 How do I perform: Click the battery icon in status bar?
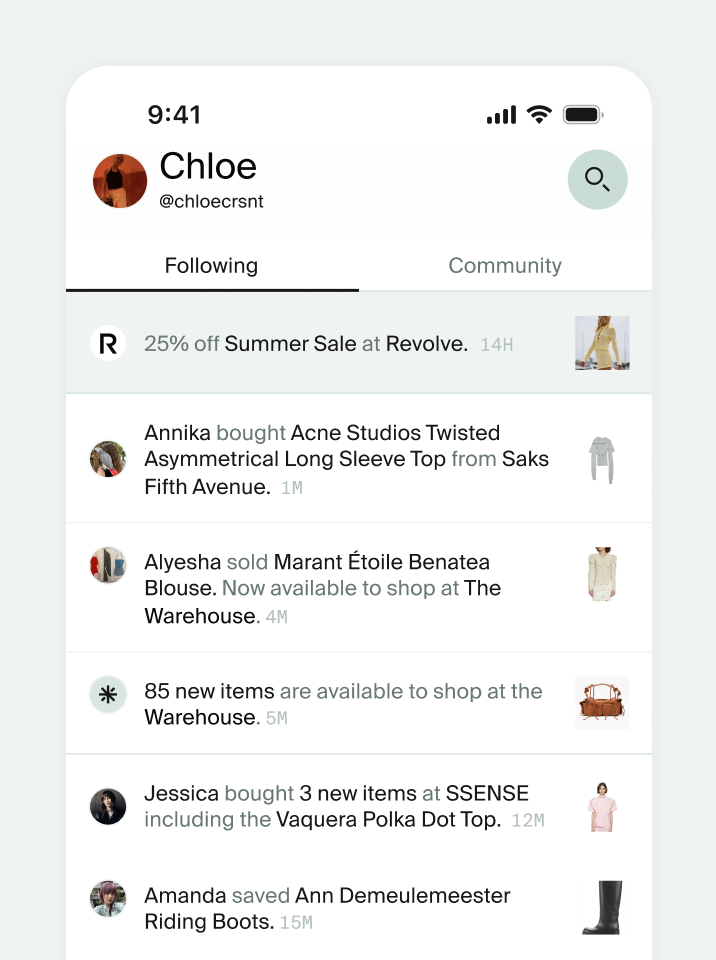tap(582, 115)
